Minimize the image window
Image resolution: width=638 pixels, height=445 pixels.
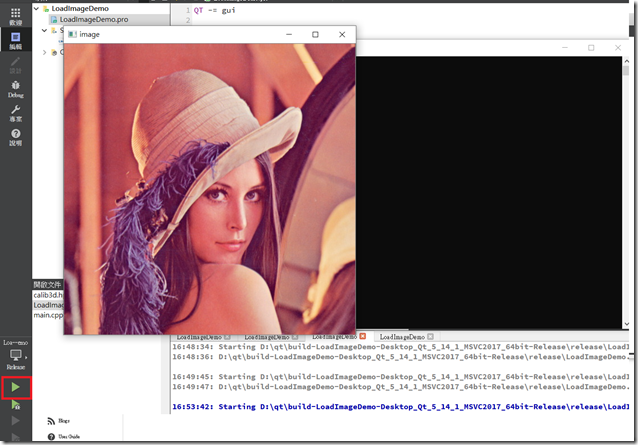pos(289,35)
